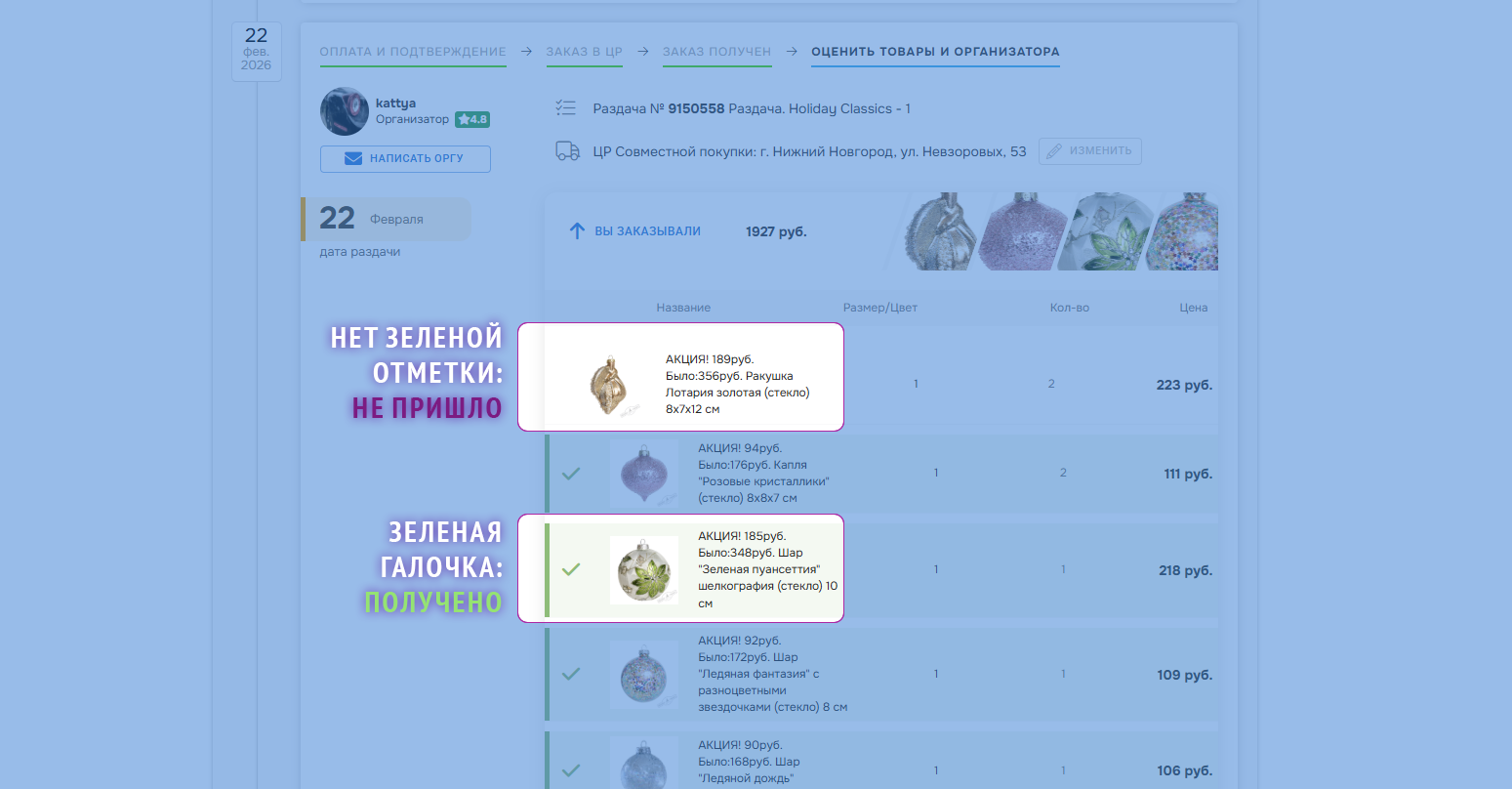Click the up arrow icon before ВЫ ЗАКАЗЫВАЛИ
This screenshot has width=1512, height=789.
(x=576, y=231)
